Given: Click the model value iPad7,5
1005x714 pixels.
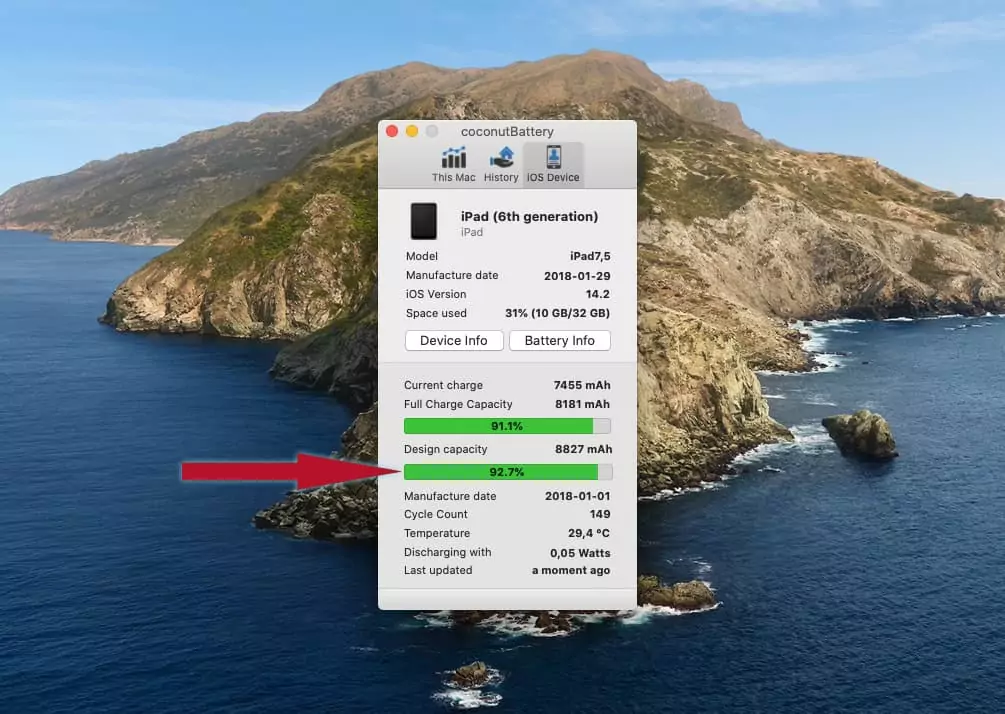Looking at the screenshot, I should coord(590,256).
